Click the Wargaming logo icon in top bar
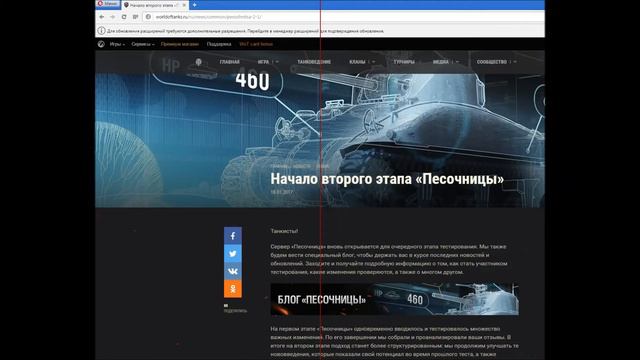The height and width of the screenshot is (360, 640). click(101, 44)
